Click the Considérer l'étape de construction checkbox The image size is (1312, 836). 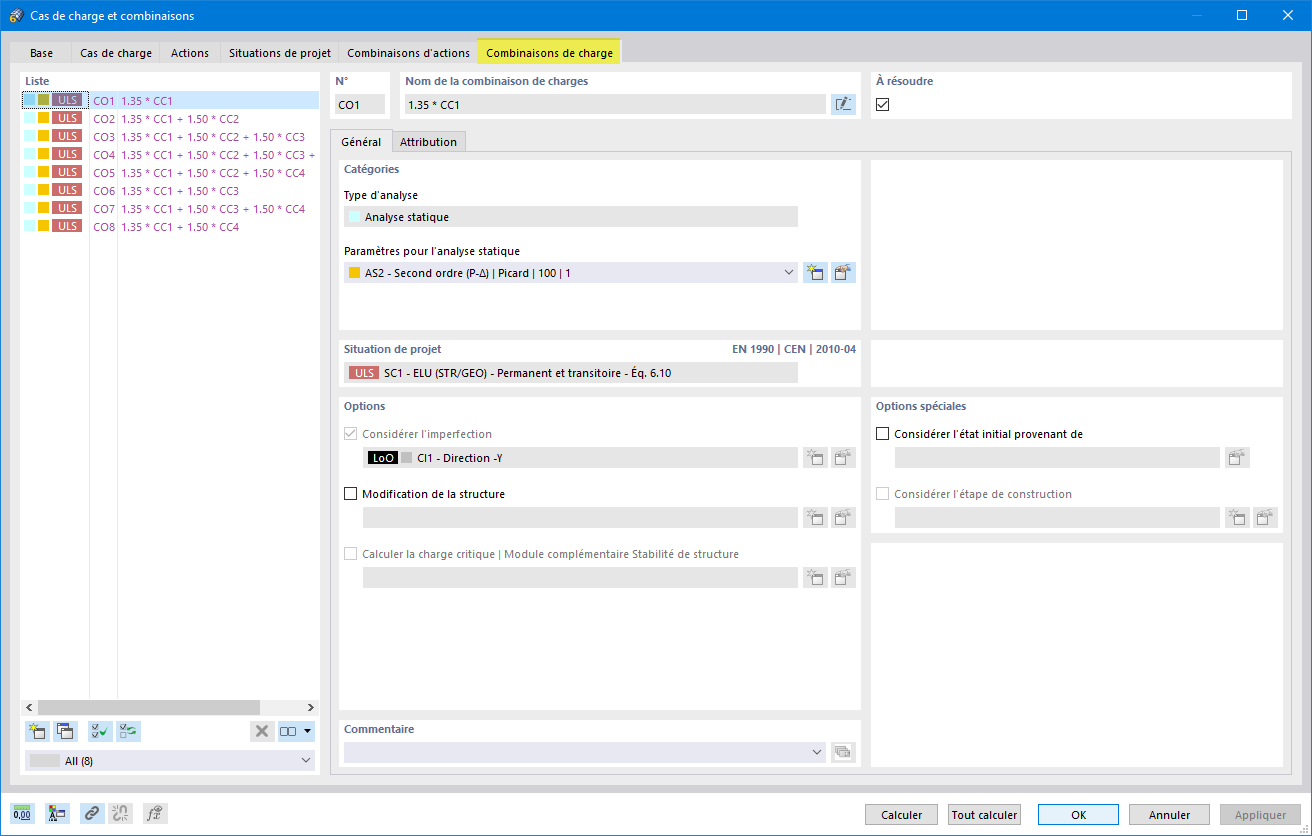pos(882,494)
